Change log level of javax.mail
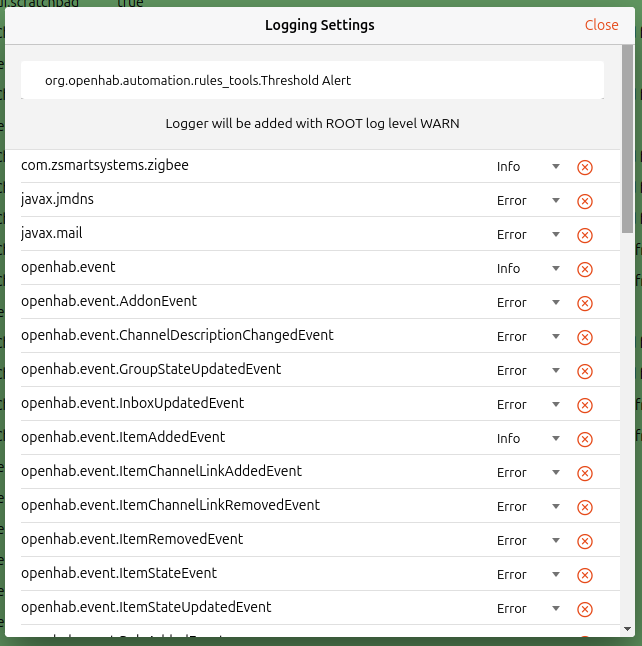 tap(528, 235)
